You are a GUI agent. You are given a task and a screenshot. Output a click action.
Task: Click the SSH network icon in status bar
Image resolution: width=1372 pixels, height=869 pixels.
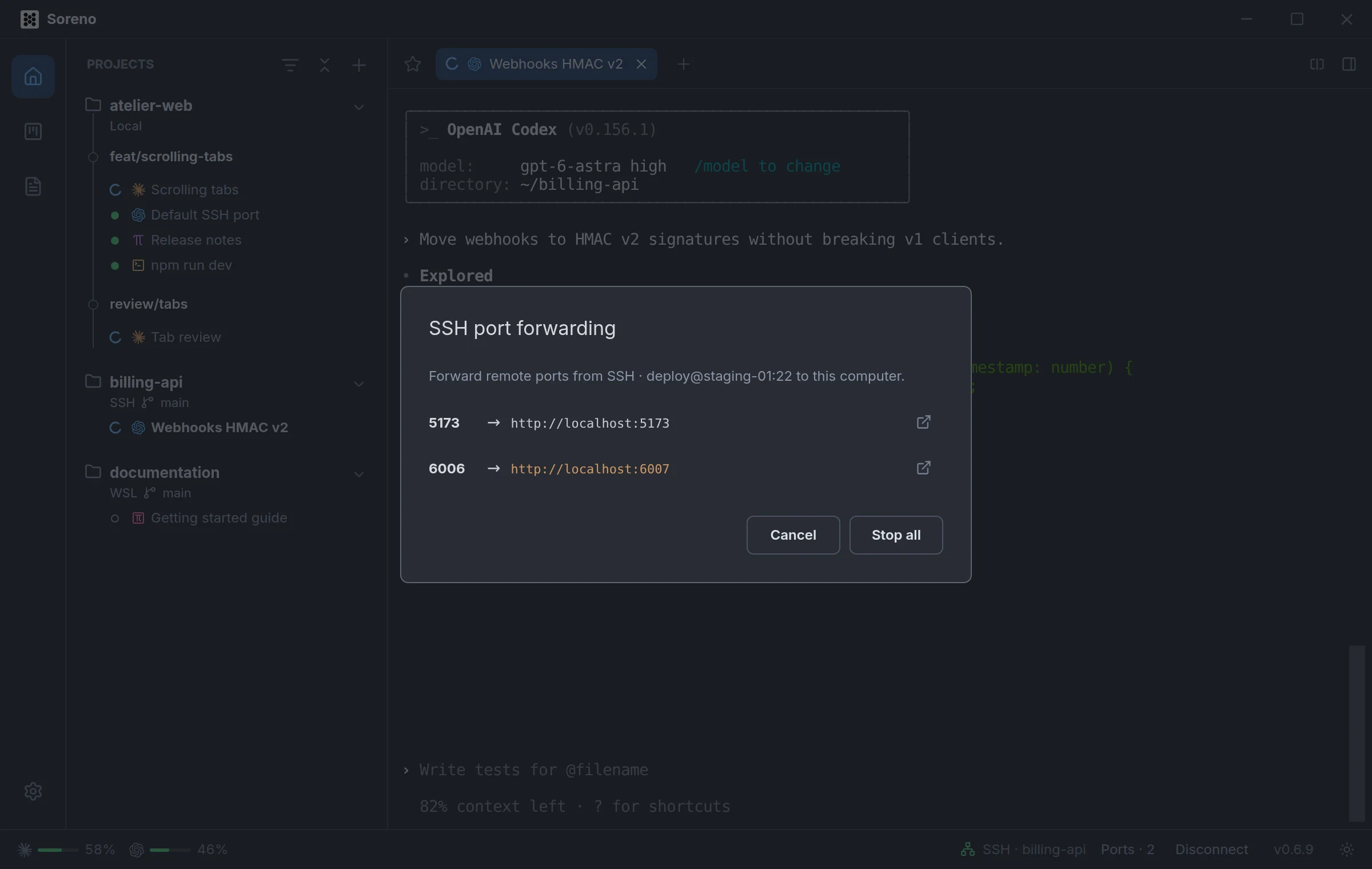click(x=968, y=850)
